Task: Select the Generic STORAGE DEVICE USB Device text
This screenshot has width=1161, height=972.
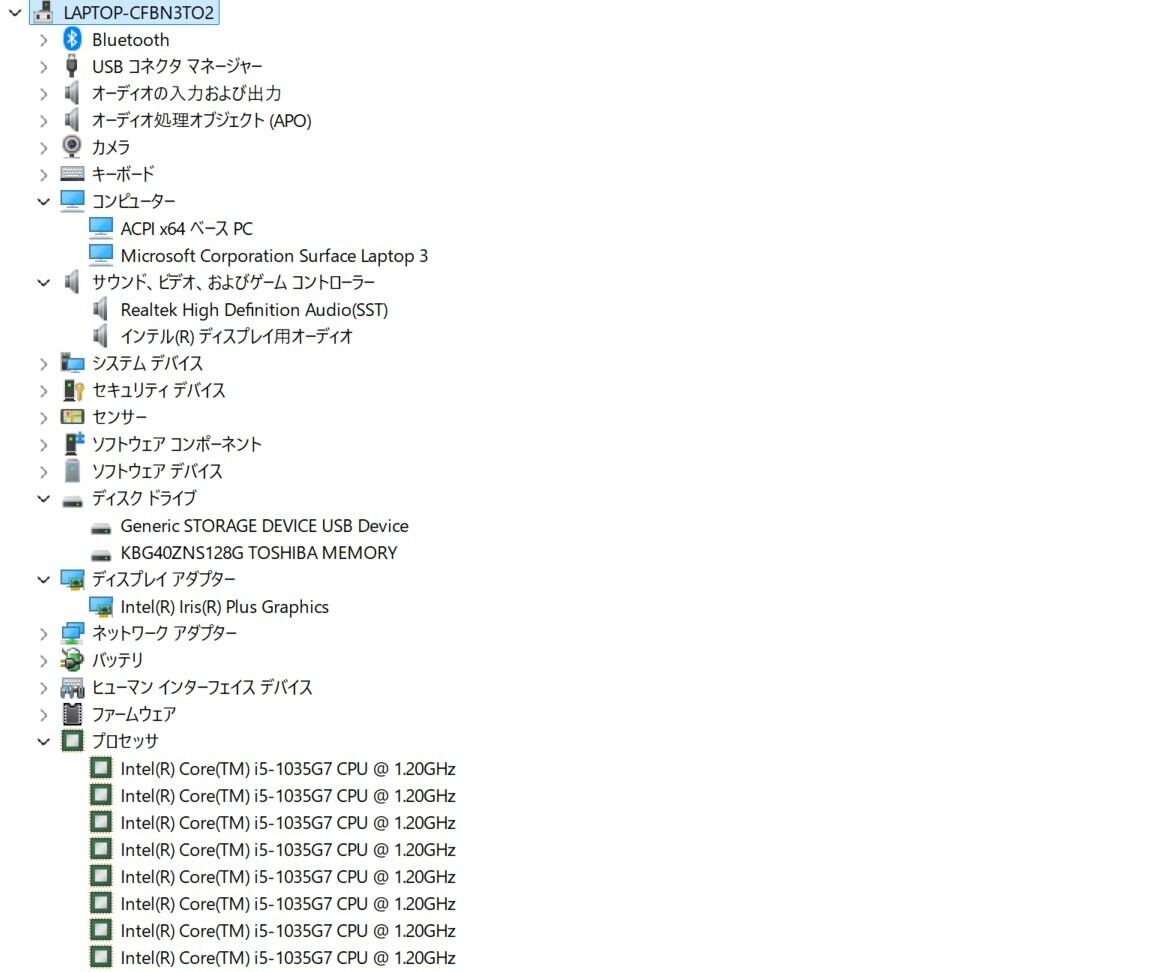Action: click(x=264, y=526)
